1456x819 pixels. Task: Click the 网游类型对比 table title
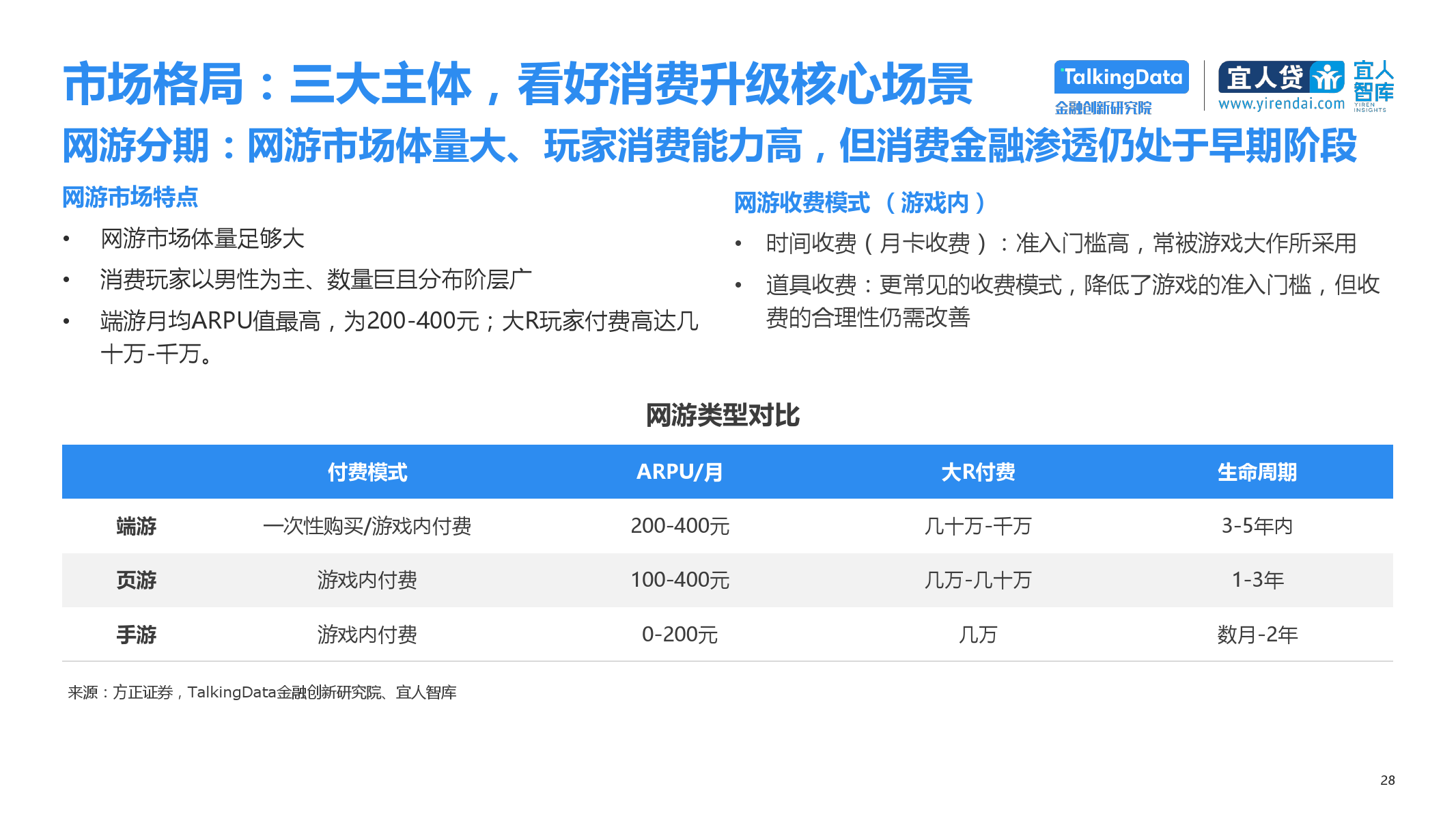[723, 415]
